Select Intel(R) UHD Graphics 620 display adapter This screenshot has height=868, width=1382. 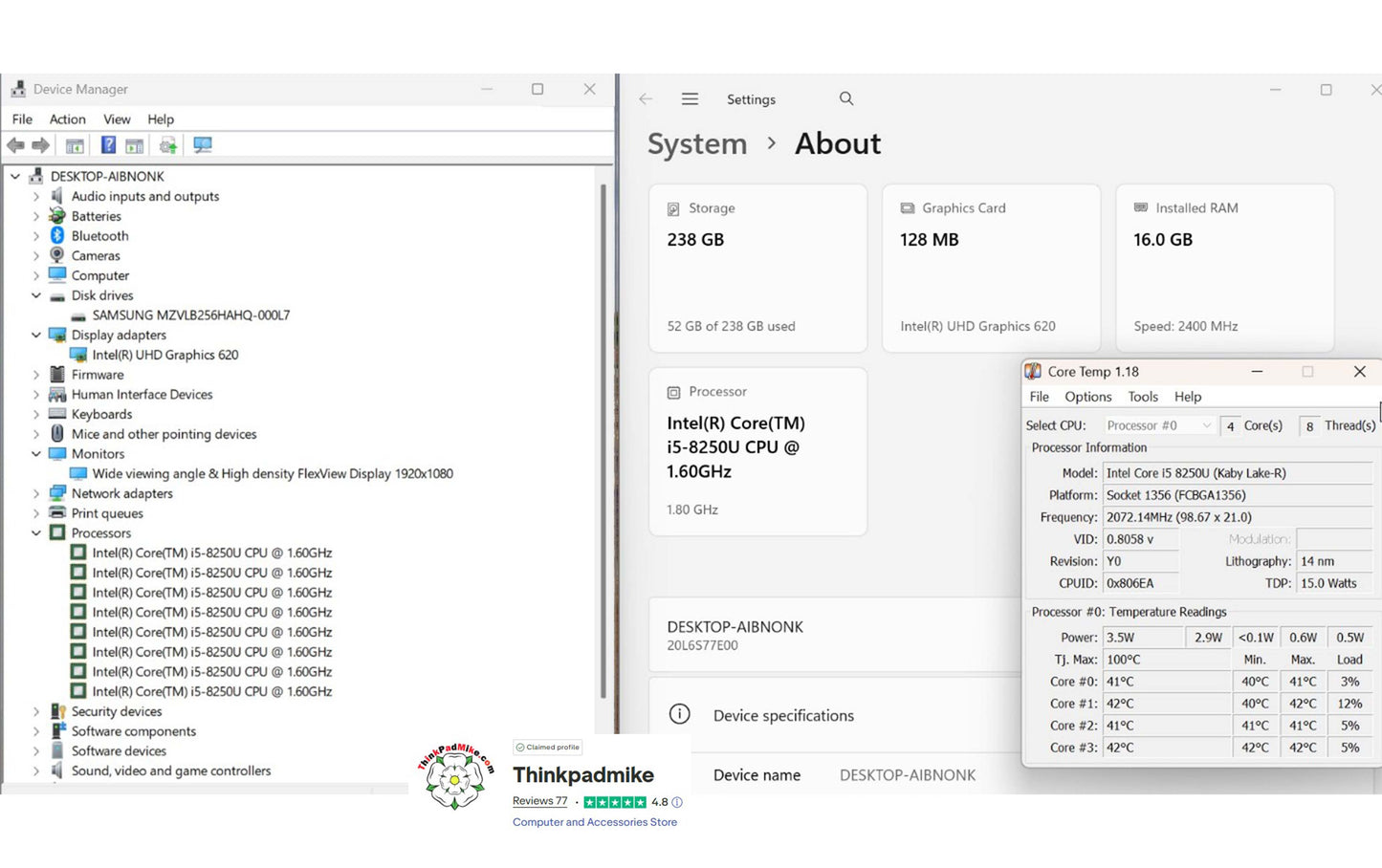[x=165, y=355]
